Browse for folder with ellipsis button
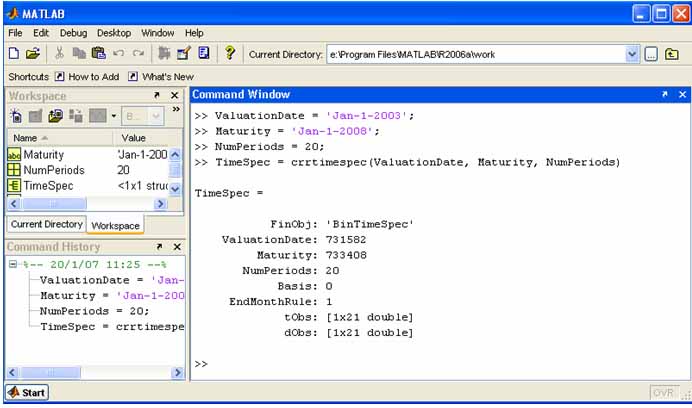Image resolution: width=692 pixels, height=408 pixels. [651, 54]
